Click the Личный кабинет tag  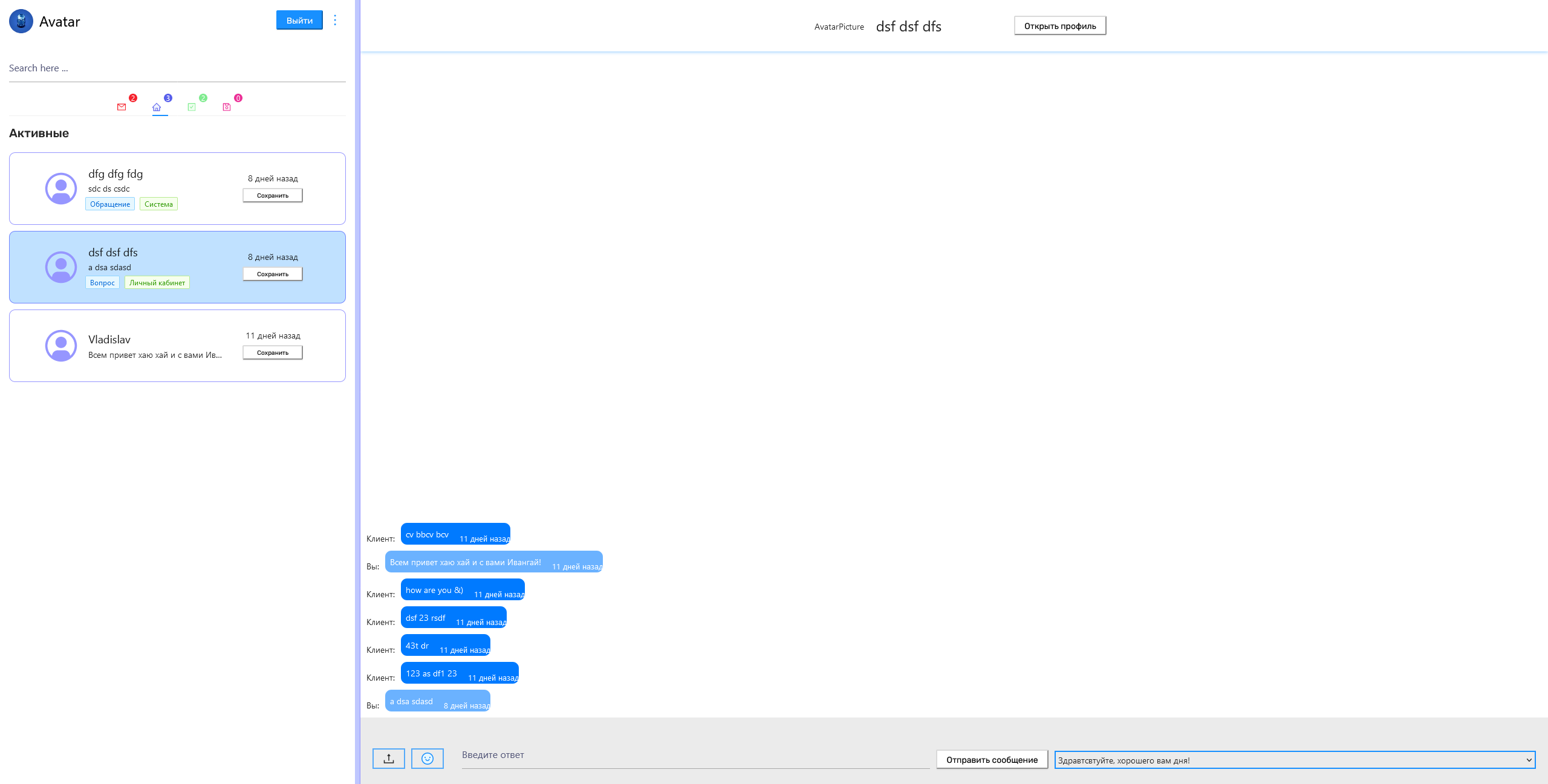click(x=157, y=283)
